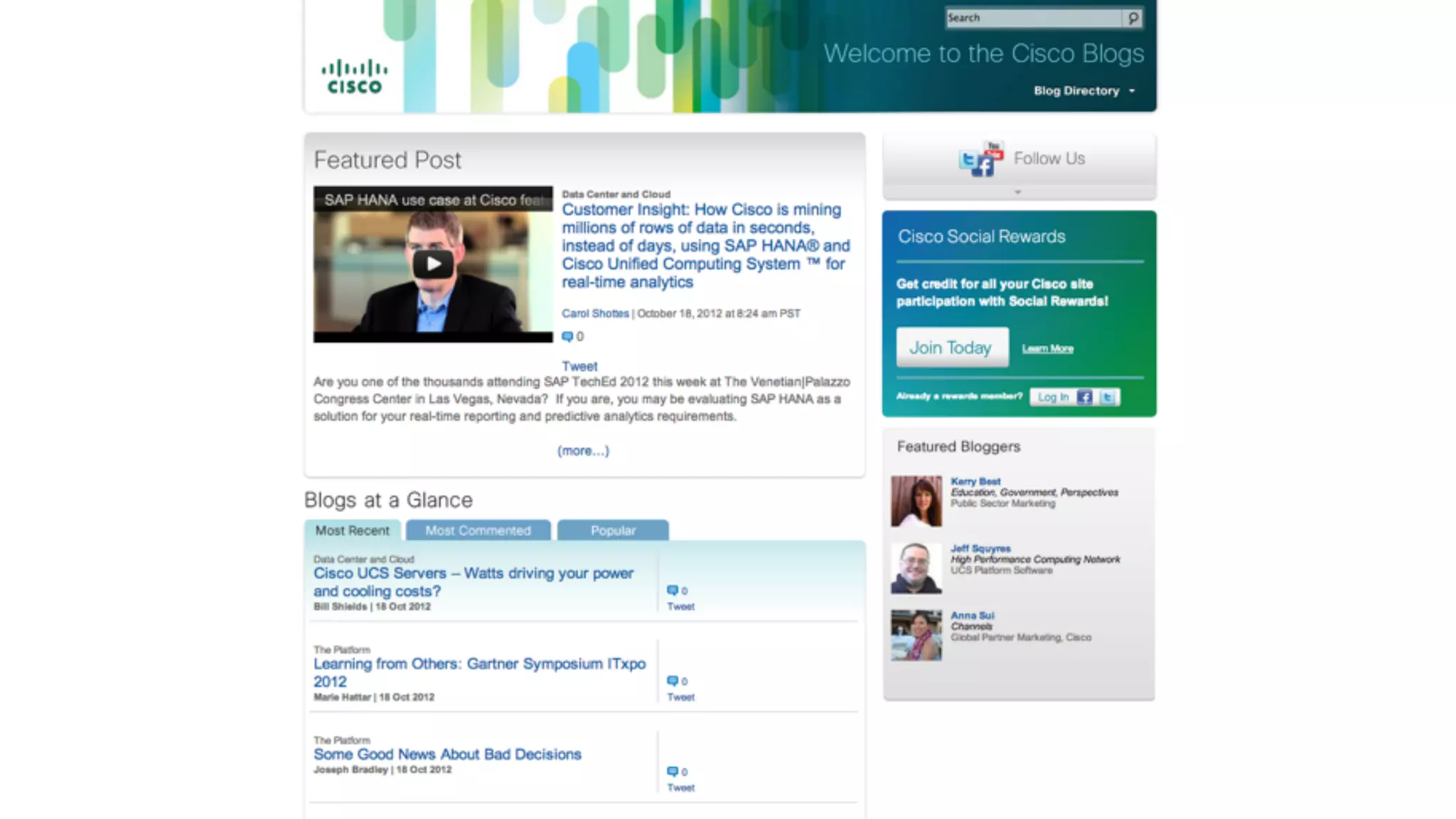Switch to the Most Commented tab
Image resolution: width=1456 pixels, height=819 pixels.
pos(478,530)
